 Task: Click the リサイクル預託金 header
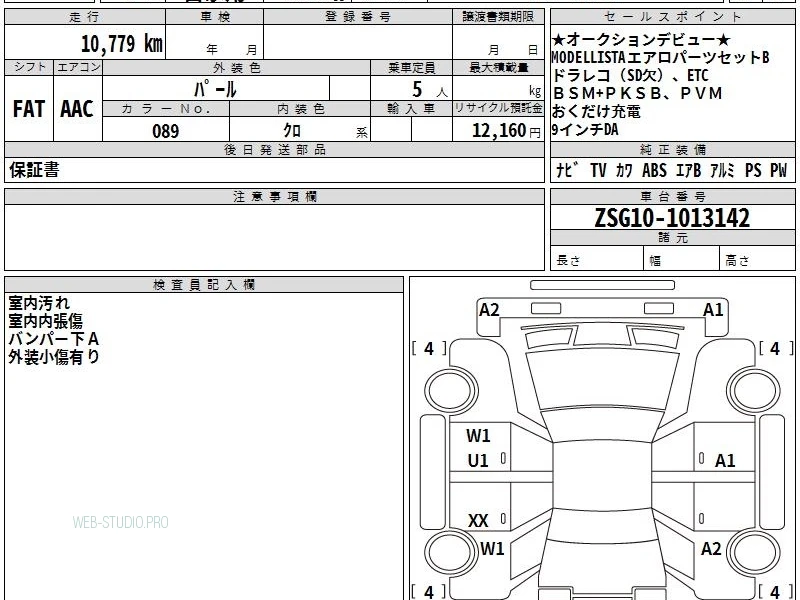click(x=498, y=109)
